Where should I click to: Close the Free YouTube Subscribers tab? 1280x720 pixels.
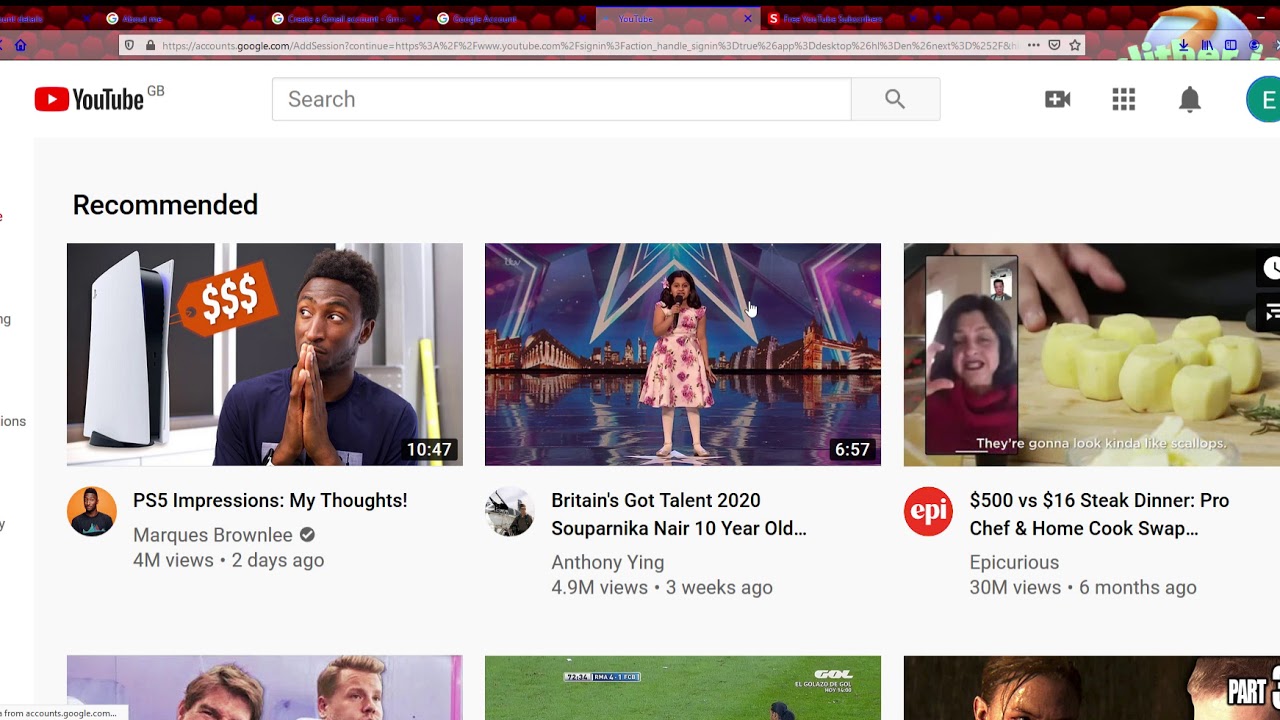[912, 18]
